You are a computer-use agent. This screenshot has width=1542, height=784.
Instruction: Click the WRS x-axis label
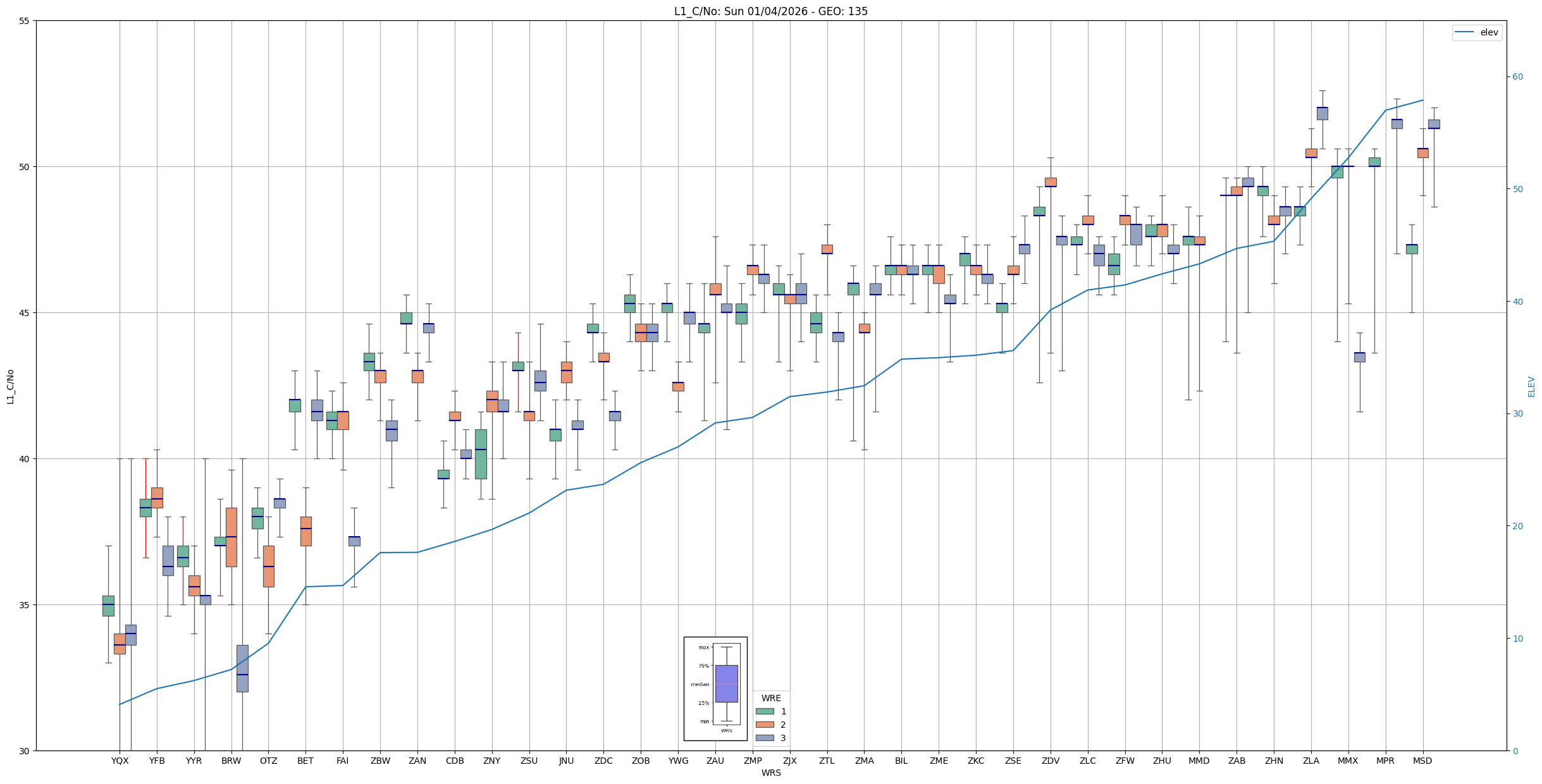coord(771,773)
